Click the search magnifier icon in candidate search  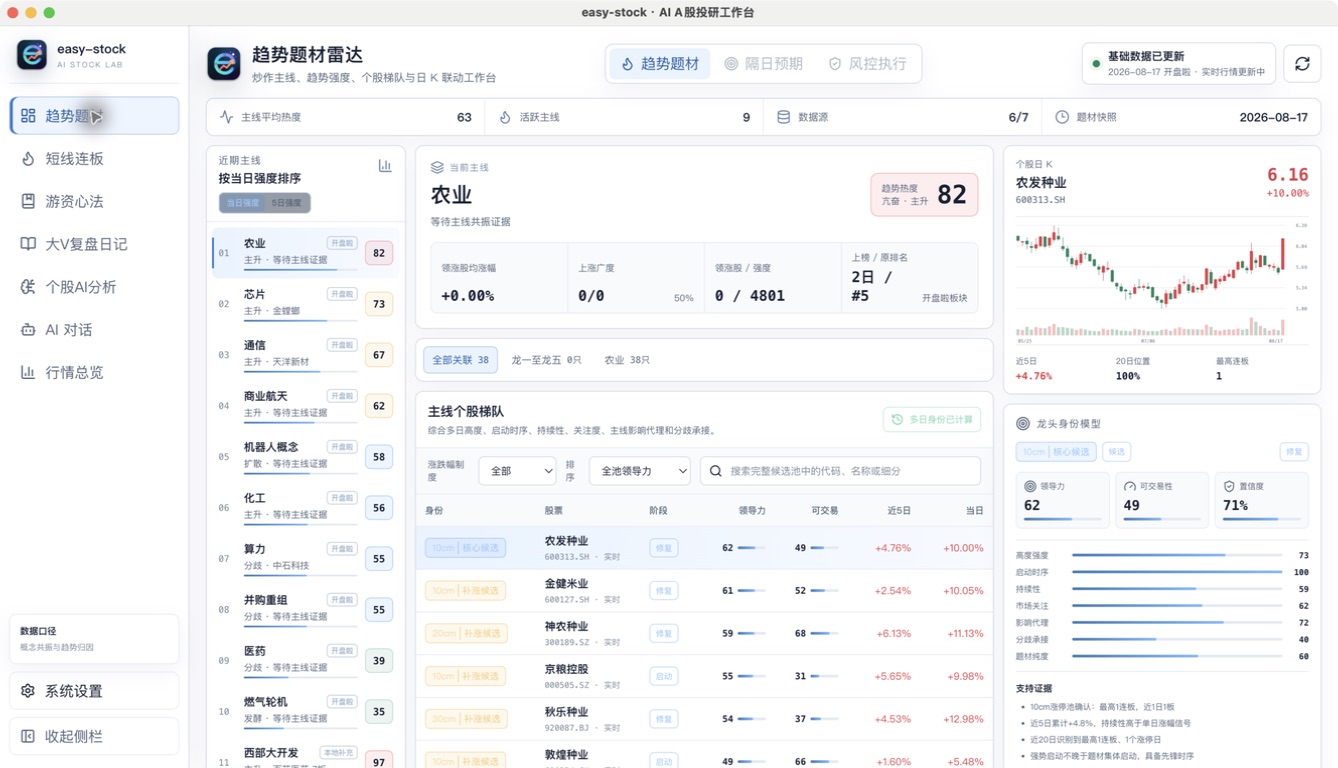[716, 471]
